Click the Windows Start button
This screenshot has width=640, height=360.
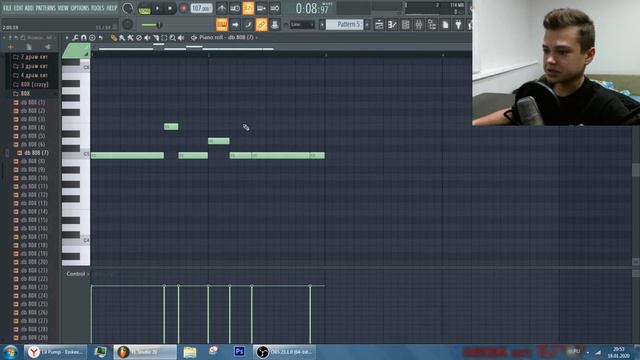tap(11, 351)
